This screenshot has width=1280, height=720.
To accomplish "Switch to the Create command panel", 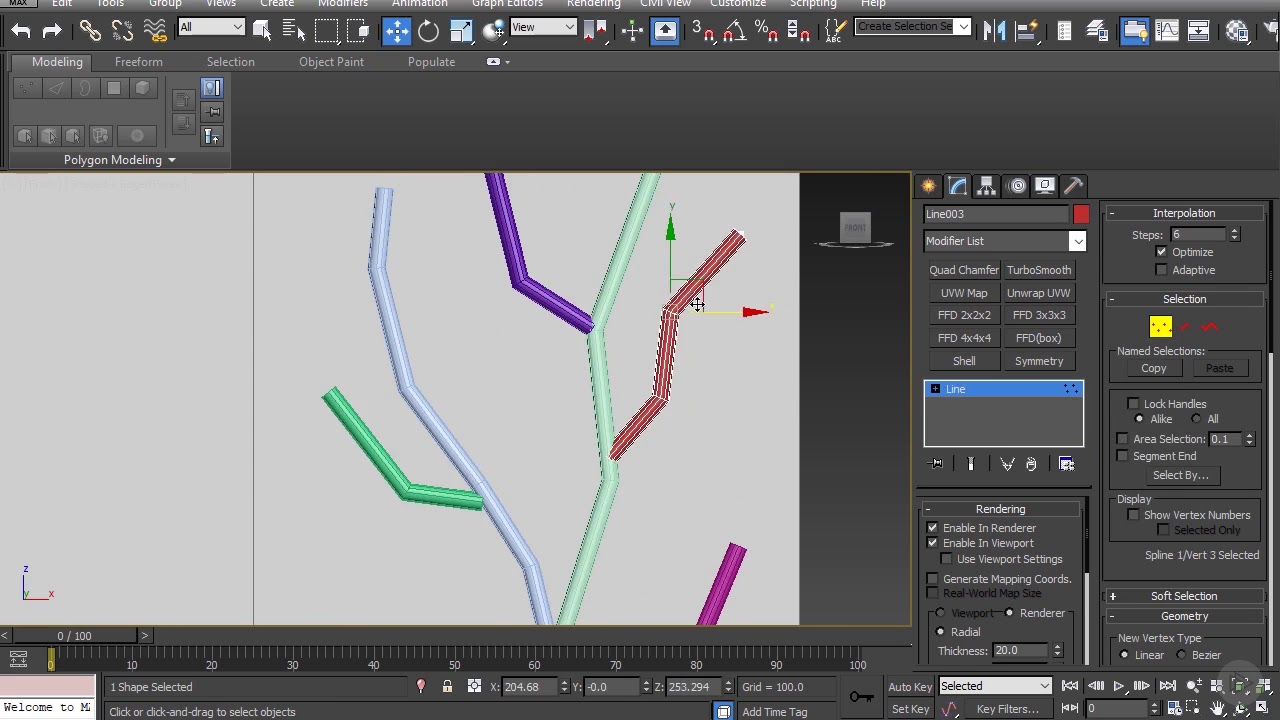I will [929, 186].
